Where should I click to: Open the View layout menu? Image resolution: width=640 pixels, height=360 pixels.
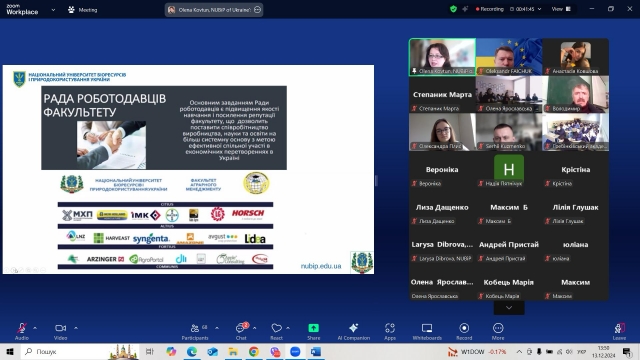(561, 9)
